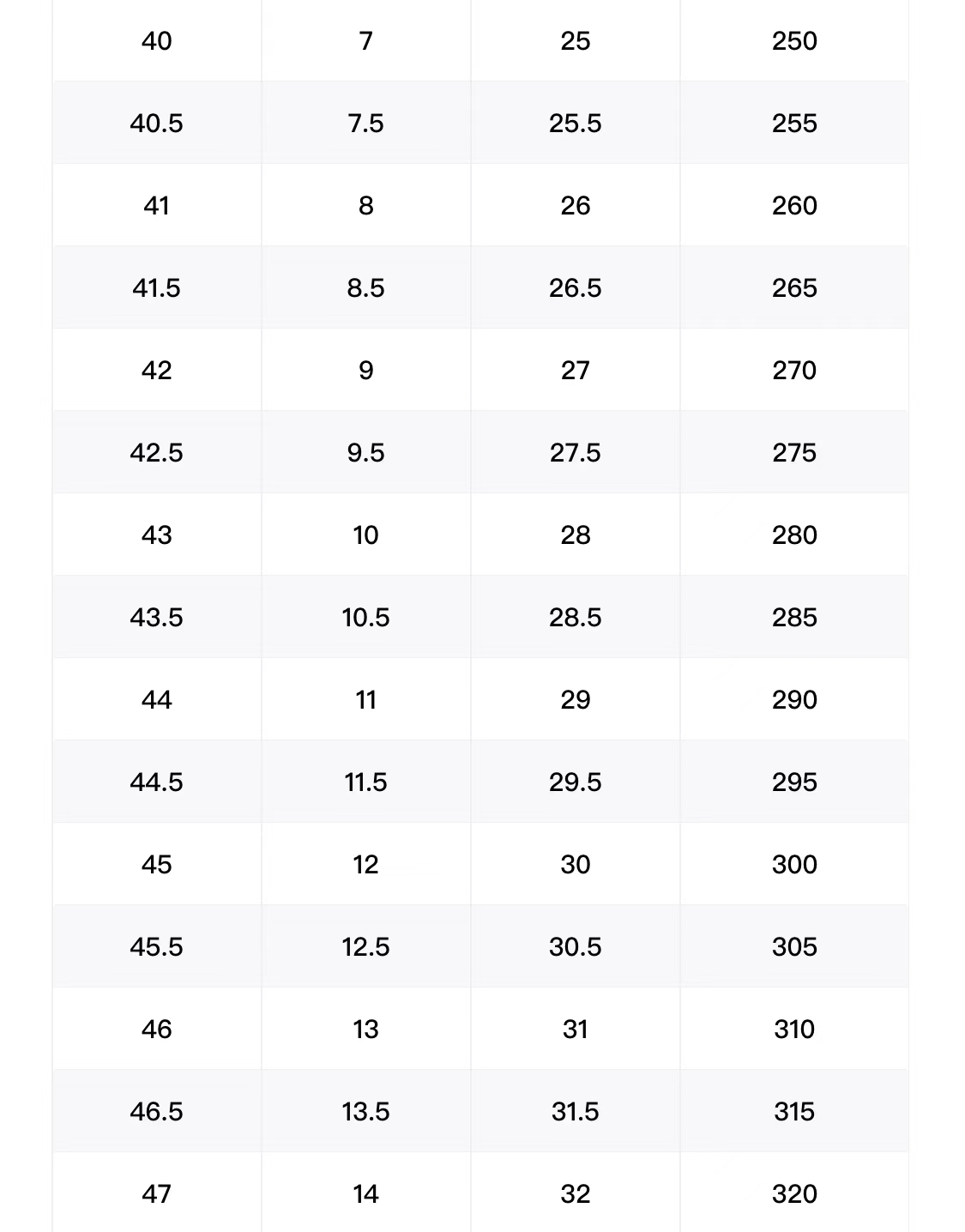Click the 26.5 centimeter cell
The width and height of the screenshot is (965, 1232).
576,287
